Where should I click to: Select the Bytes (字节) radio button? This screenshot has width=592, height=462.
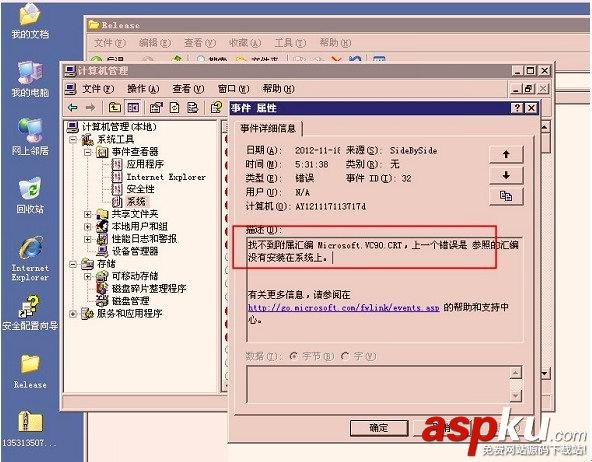click(x=293, y=356)
